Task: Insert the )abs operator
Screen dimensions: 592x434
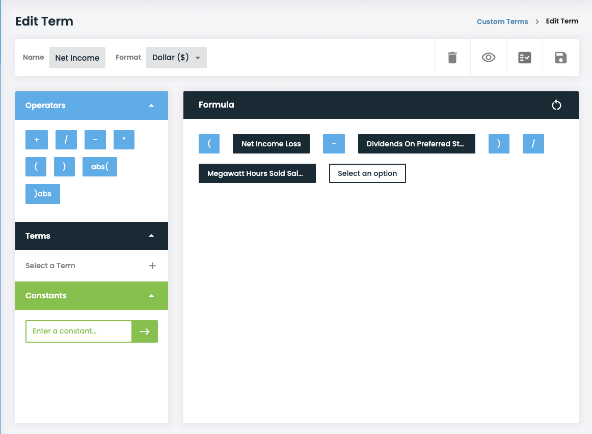Action: point(43,194)
